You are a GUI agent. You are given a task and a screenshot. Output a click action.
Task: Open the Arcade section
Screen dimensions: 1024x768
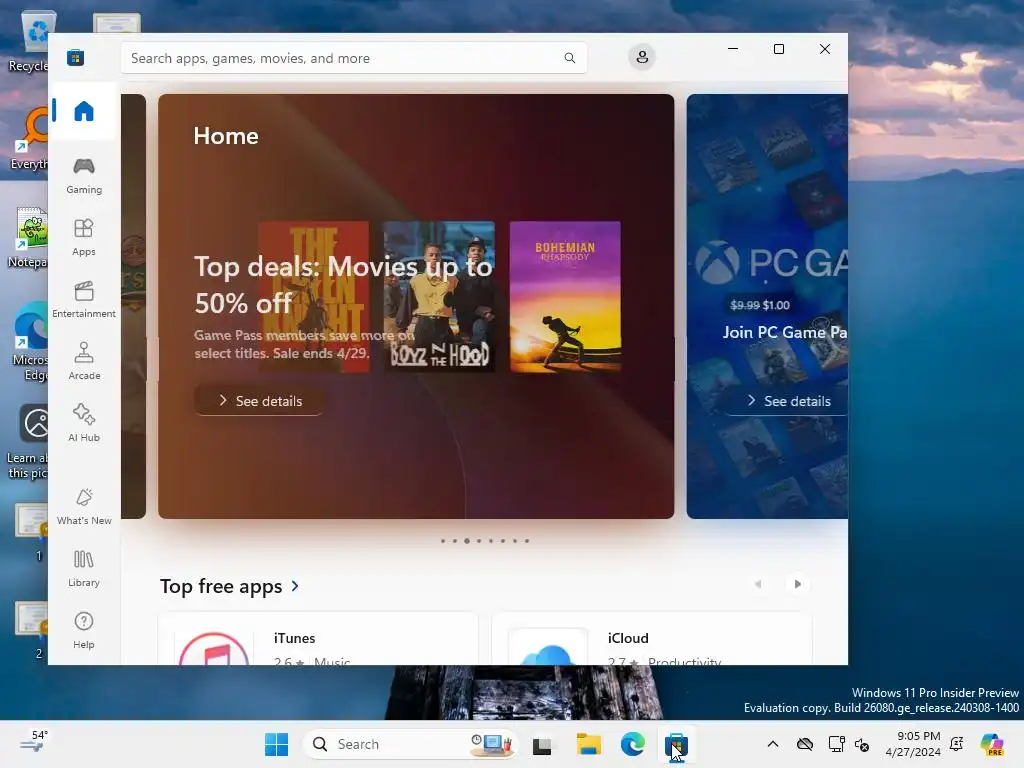tap(84, 362)
